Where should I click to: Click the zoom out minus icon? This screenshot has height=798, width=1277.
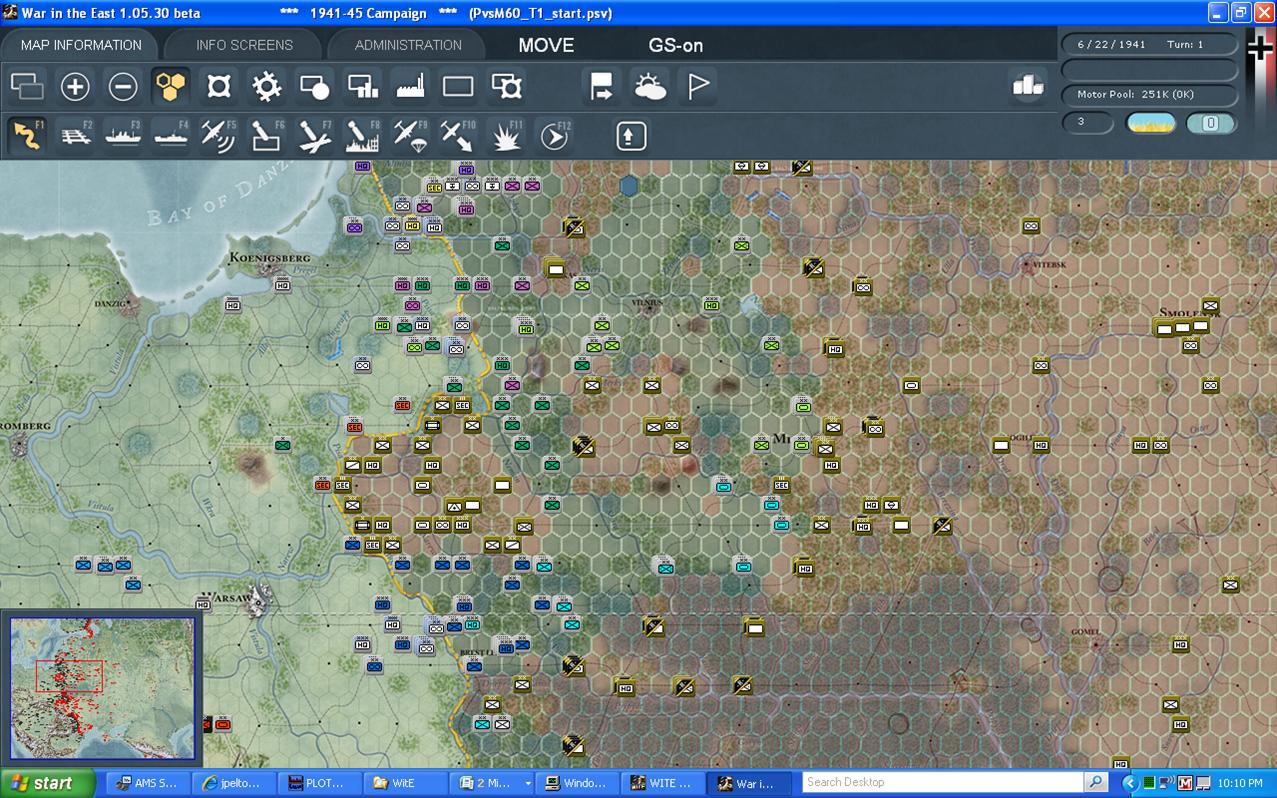123,87
